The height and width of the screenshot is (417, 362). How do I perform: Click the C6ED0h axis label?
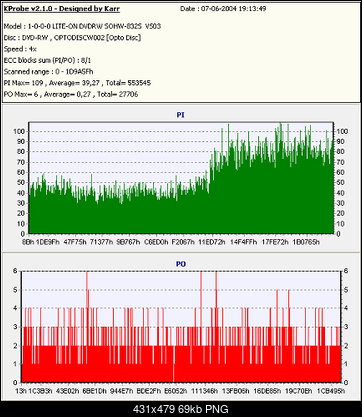pyautogui.click(x=156, y=242)
